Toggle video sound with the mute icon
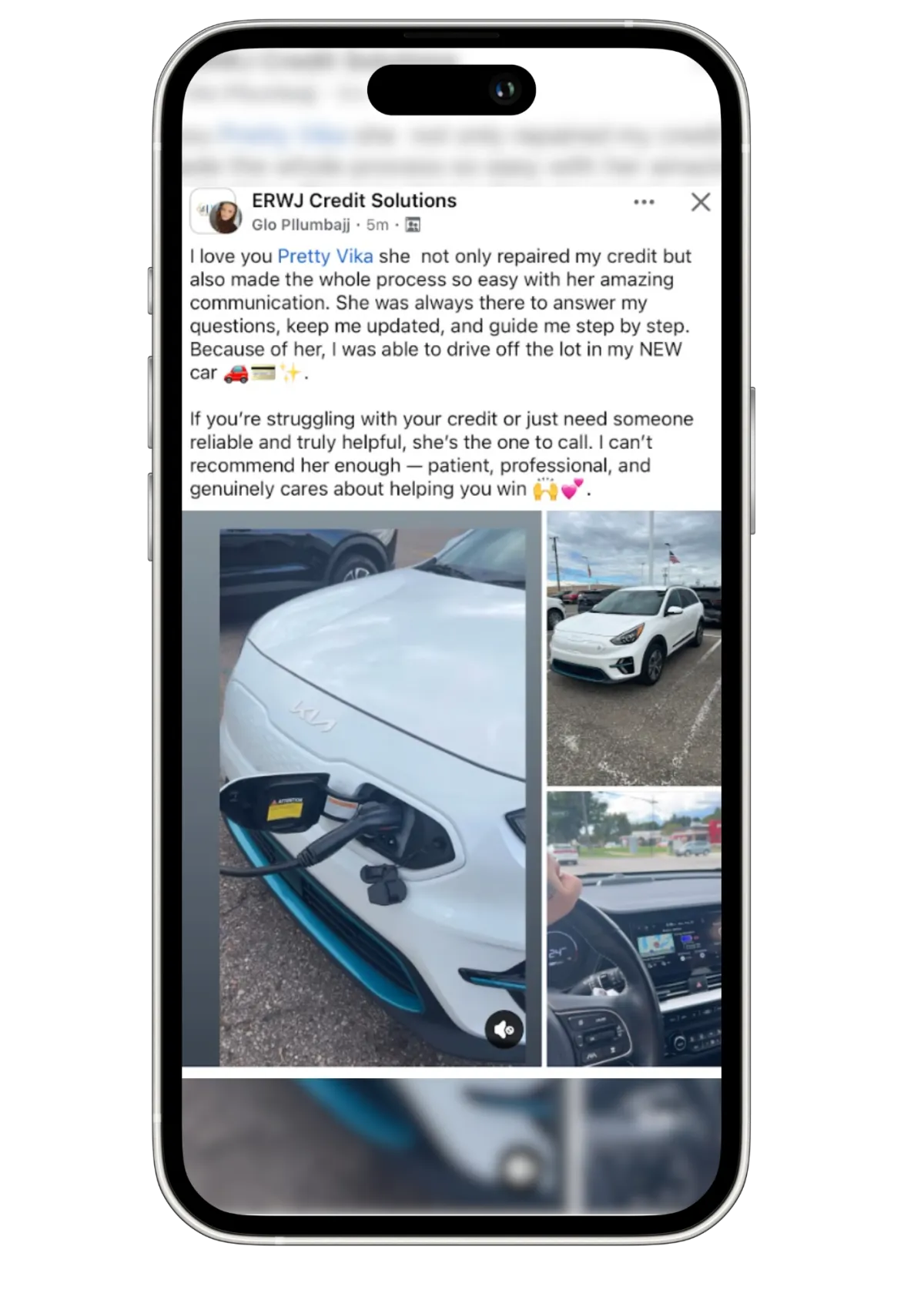 tap(504, 1030)
